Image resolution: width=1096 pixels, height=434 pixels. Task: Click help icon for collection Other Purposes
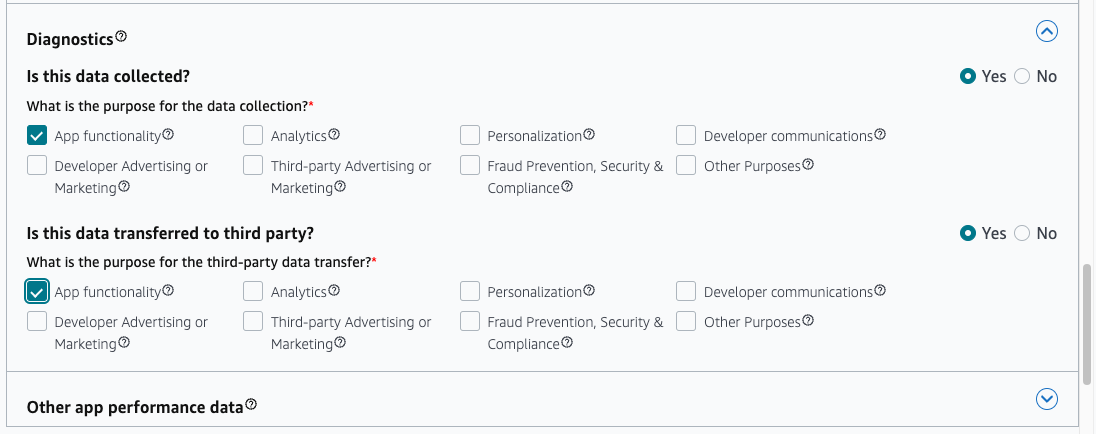pyautogui.click(x=808, y=165)
